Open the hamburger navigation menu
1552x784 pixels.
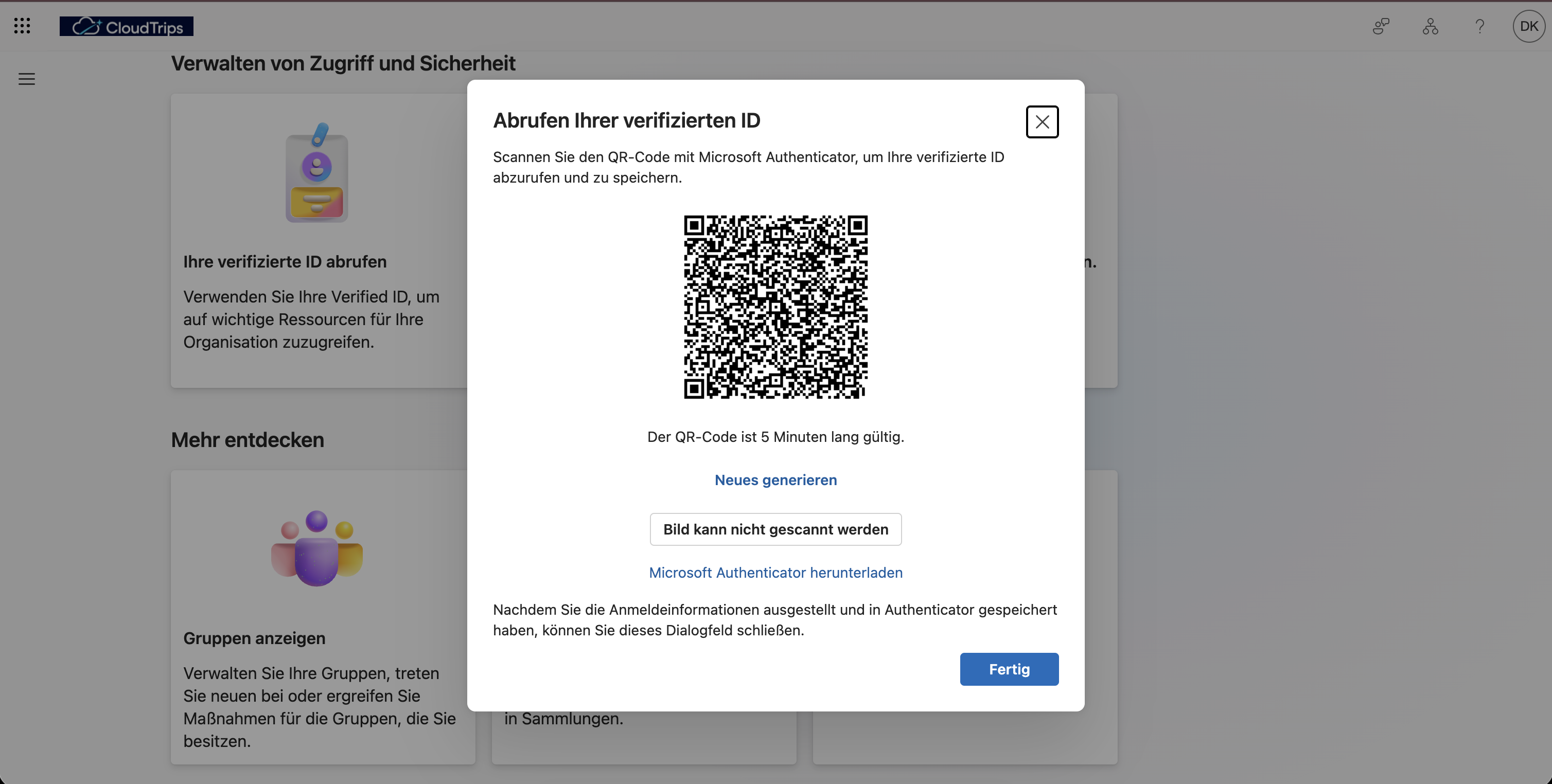tap(27, 79)
